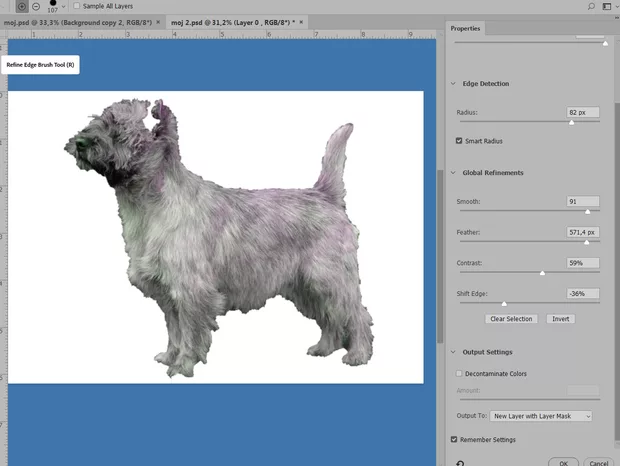Viewport: 620px width, 466px height.
Task: Click the Contrast slider handle
Action: tap(543, 272)
